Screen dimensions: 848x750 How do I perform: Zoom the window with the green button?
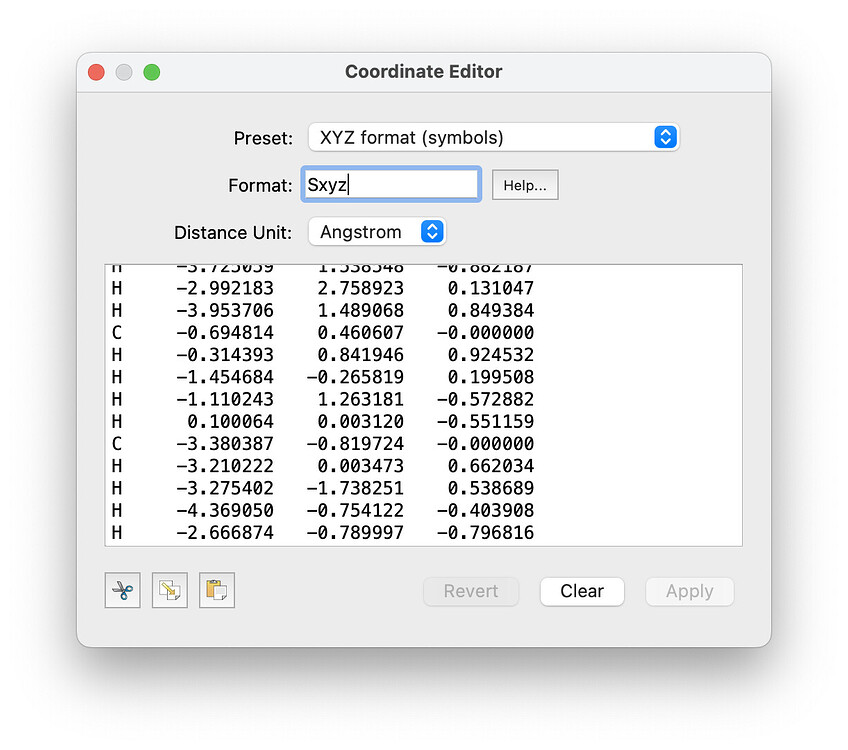coord(150,71)
